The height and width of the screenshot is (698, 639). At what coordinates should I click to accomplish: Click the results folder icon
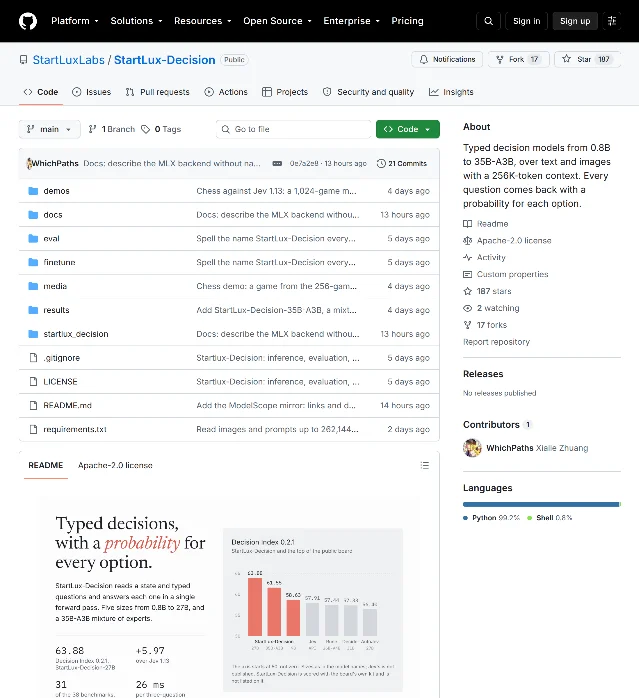tap(33, 310)
